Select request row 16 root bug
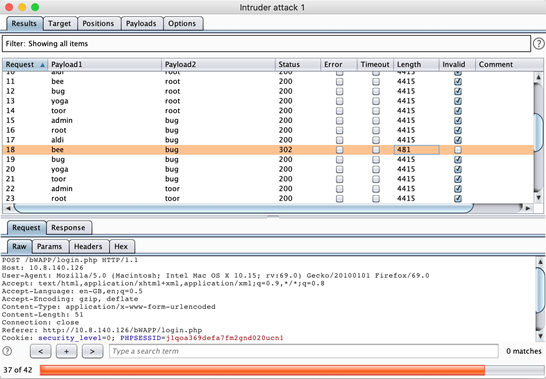This screenshot has width=546, height=379. click(x=268, y=130)
